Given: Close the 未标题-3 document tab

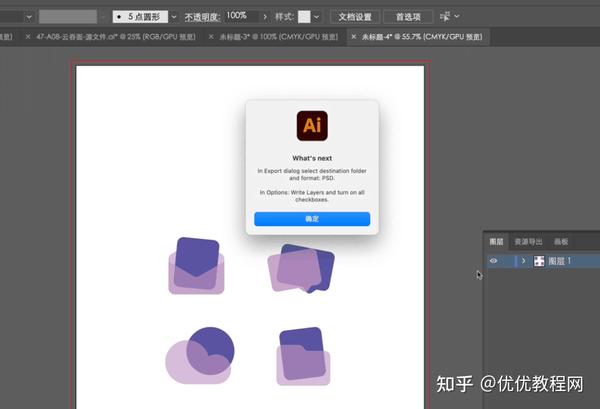Looking at the screenshot, I should click(x=211, y=37).
